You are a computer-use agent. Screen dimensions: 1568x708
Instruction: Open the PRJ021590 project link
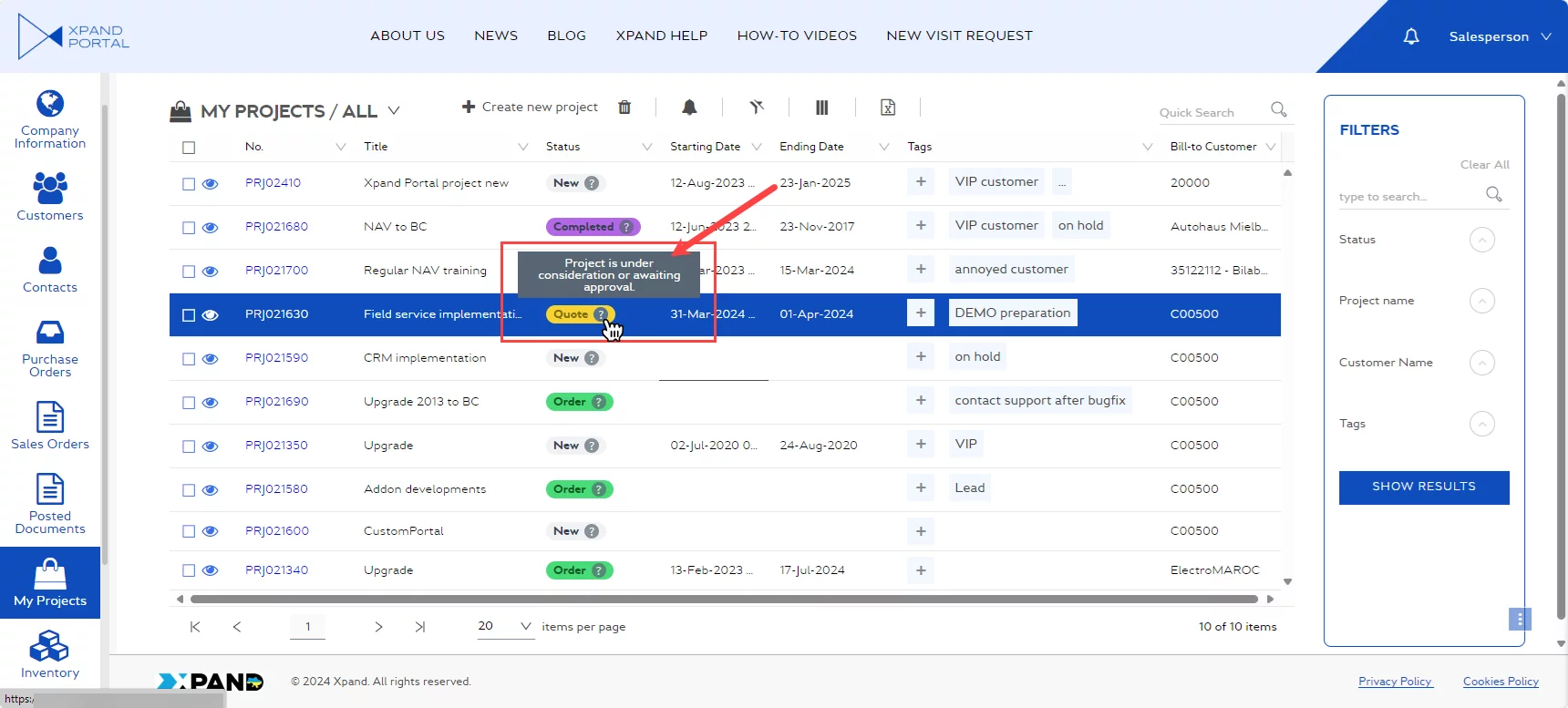(x=276, y=358)
